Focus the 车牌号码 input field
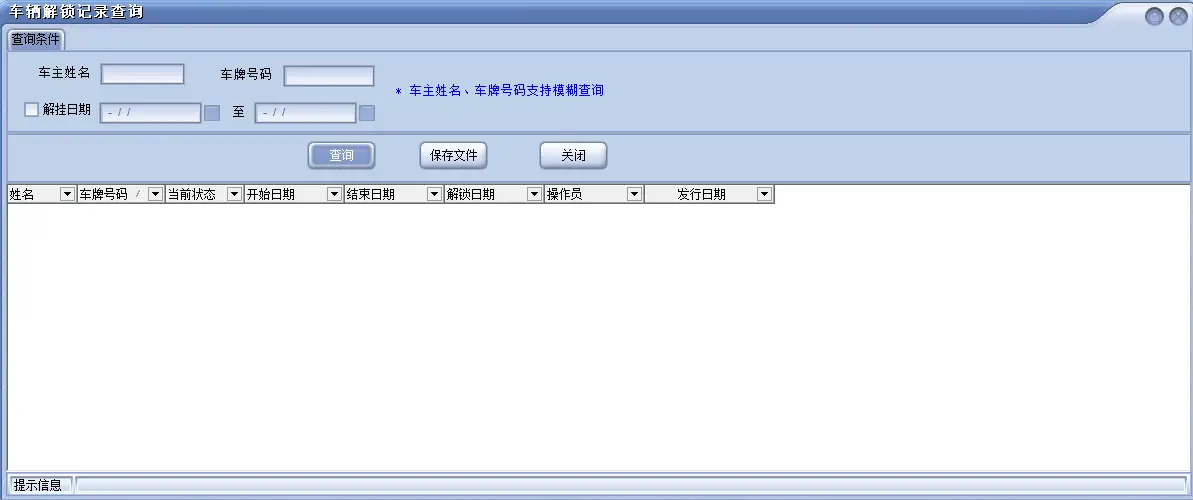 tap(329, 76)
